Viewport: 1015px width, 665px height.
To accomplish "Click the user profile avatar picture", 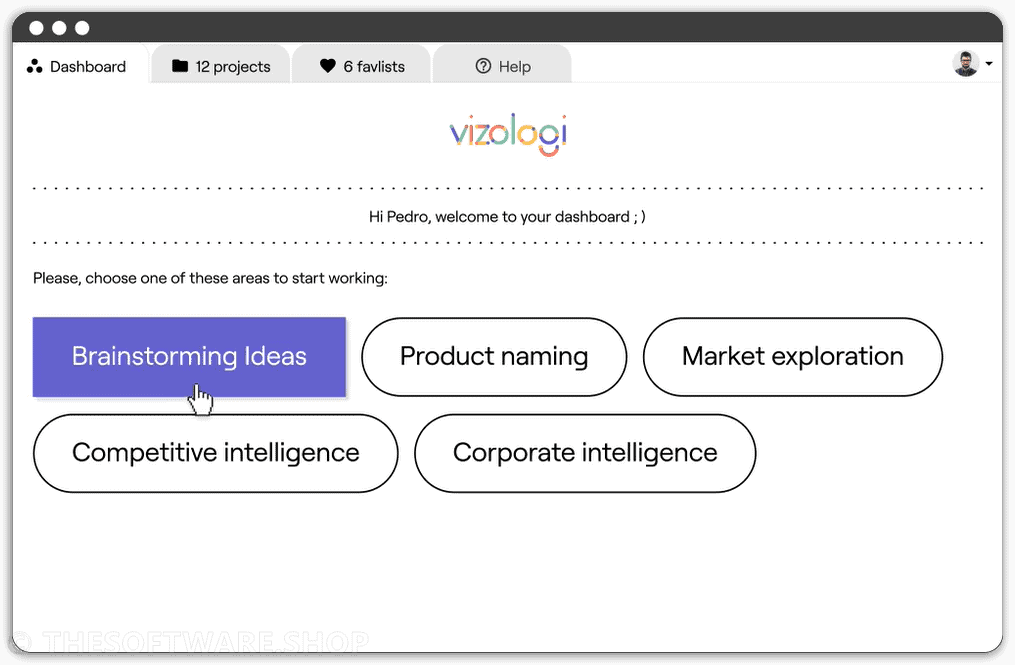I will (x=966, y=63).
